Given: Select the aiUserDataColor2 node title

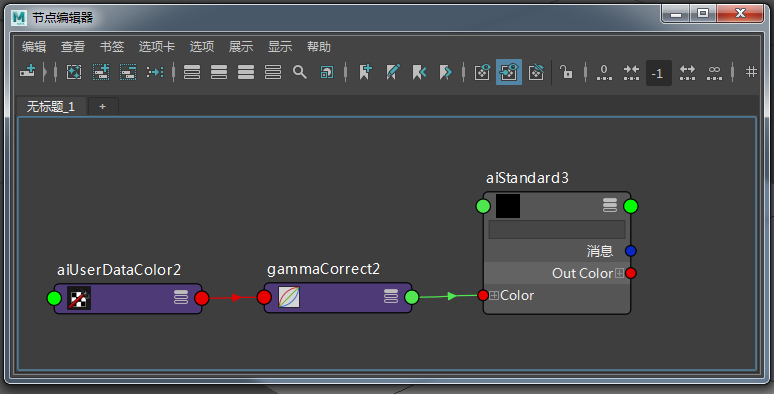Looking at the screenshot, I should 119,270.
